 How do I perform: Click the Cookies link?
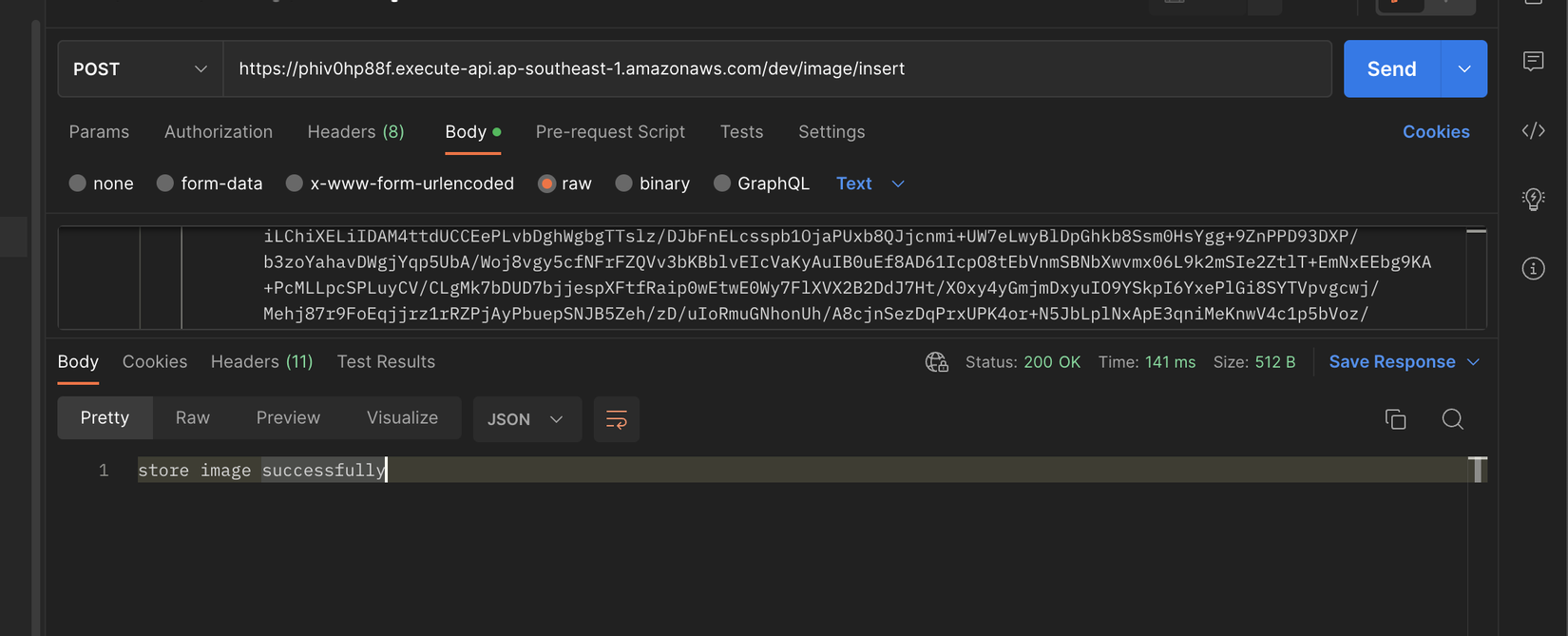coord(1435,132)
